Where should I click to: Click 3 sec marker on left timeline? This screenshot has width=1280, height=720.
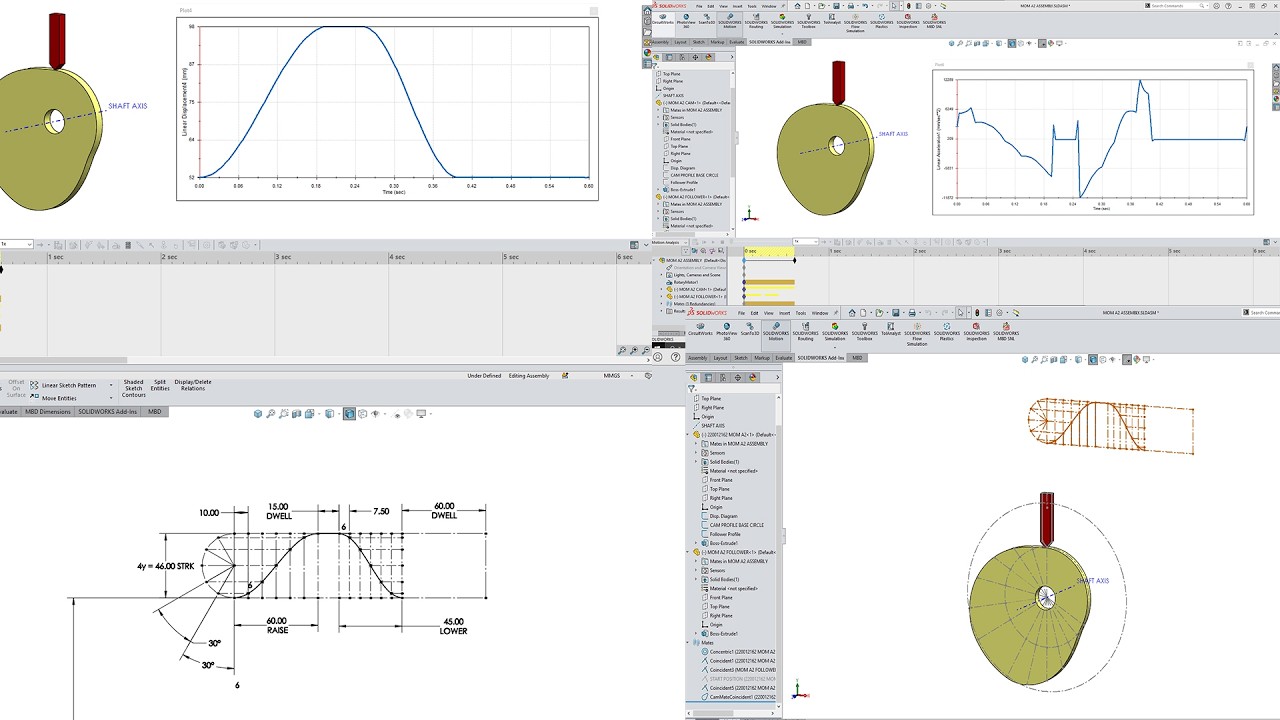pyautogui.click(x=284, y=257)
